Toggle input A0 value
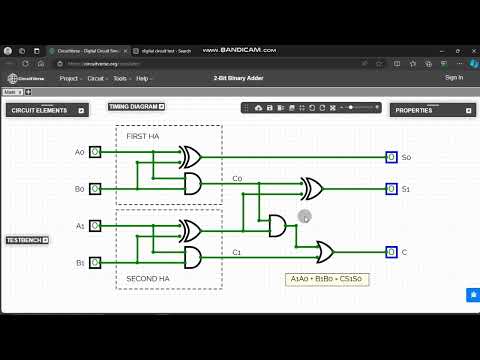 click(x=95, y=152)
